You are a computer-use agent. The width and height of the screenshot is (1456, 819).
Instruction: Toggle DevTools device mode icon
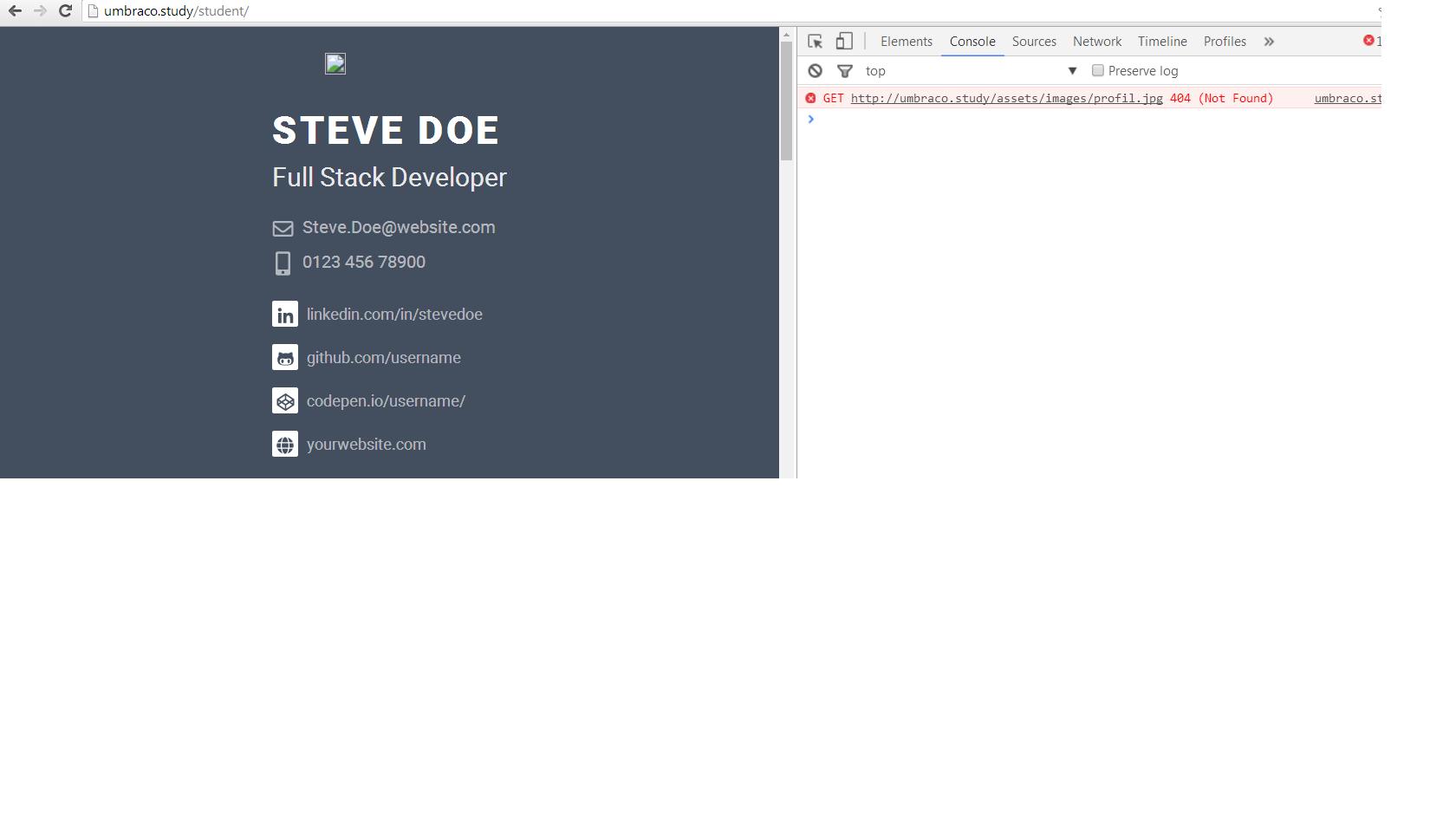tap(844, 41)
